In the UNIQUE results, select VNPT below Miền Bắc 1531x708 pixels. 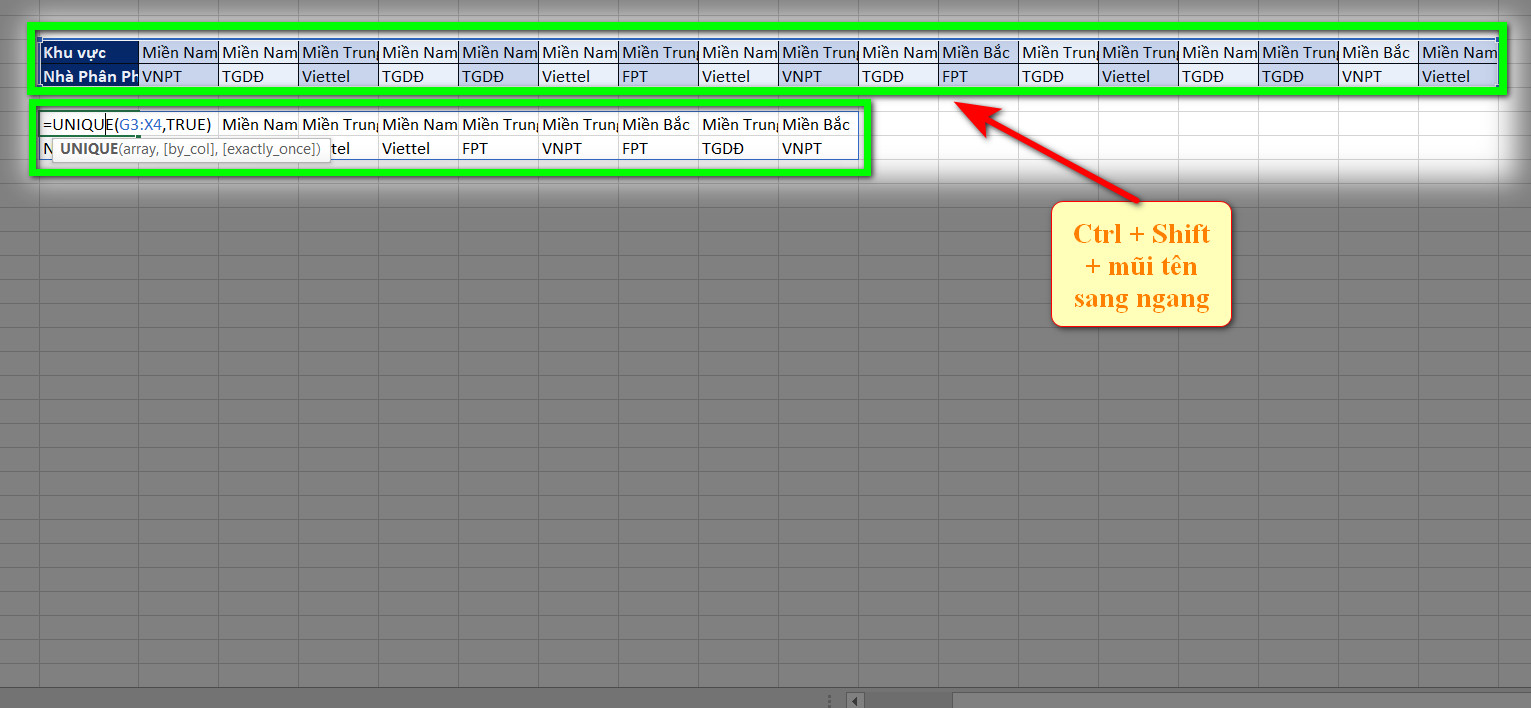pos(819,148)
